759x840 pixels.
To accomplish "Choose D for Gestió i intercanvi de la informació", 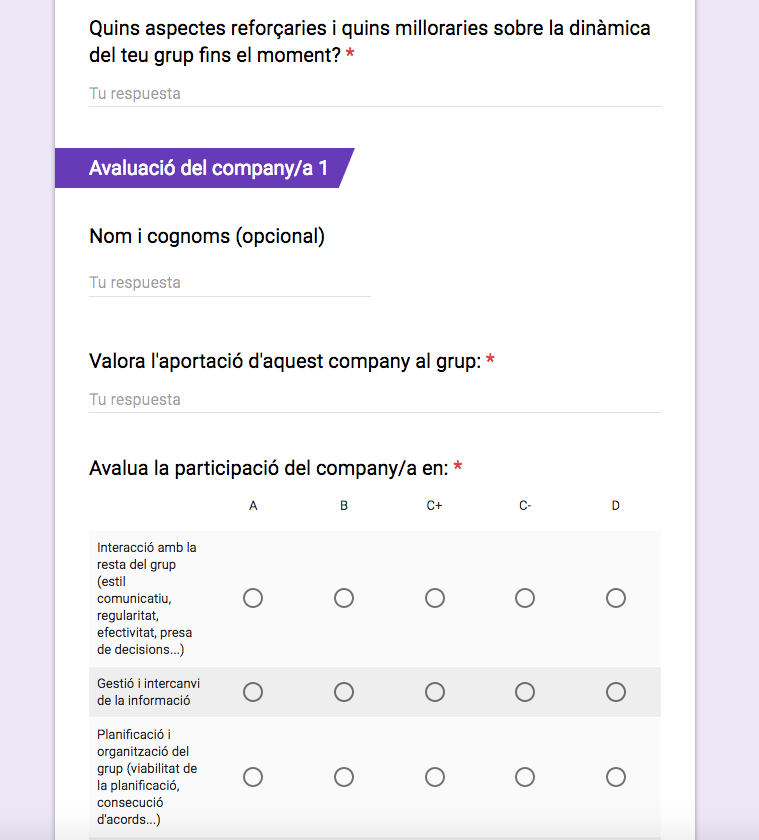I will [616, 692].
